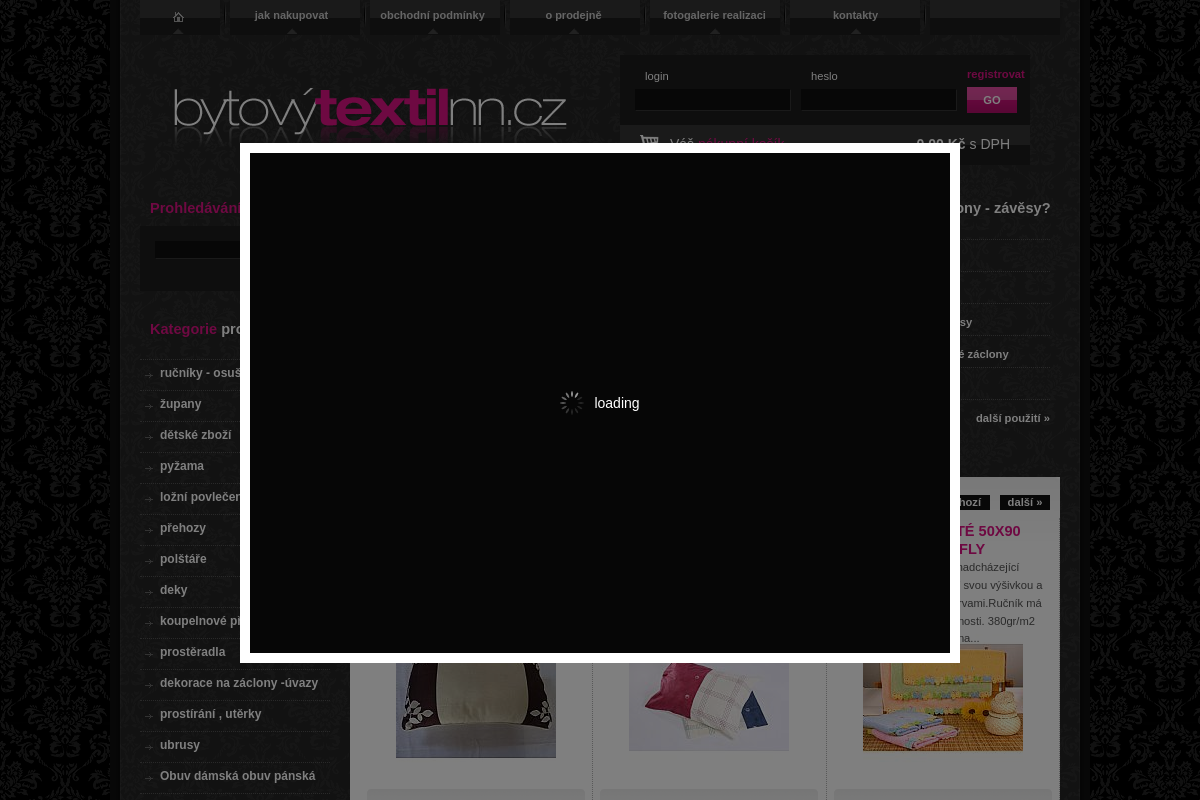1200x800 pixels.
Task: Click the 'další »' pagination button
Action: [1025, 502]
